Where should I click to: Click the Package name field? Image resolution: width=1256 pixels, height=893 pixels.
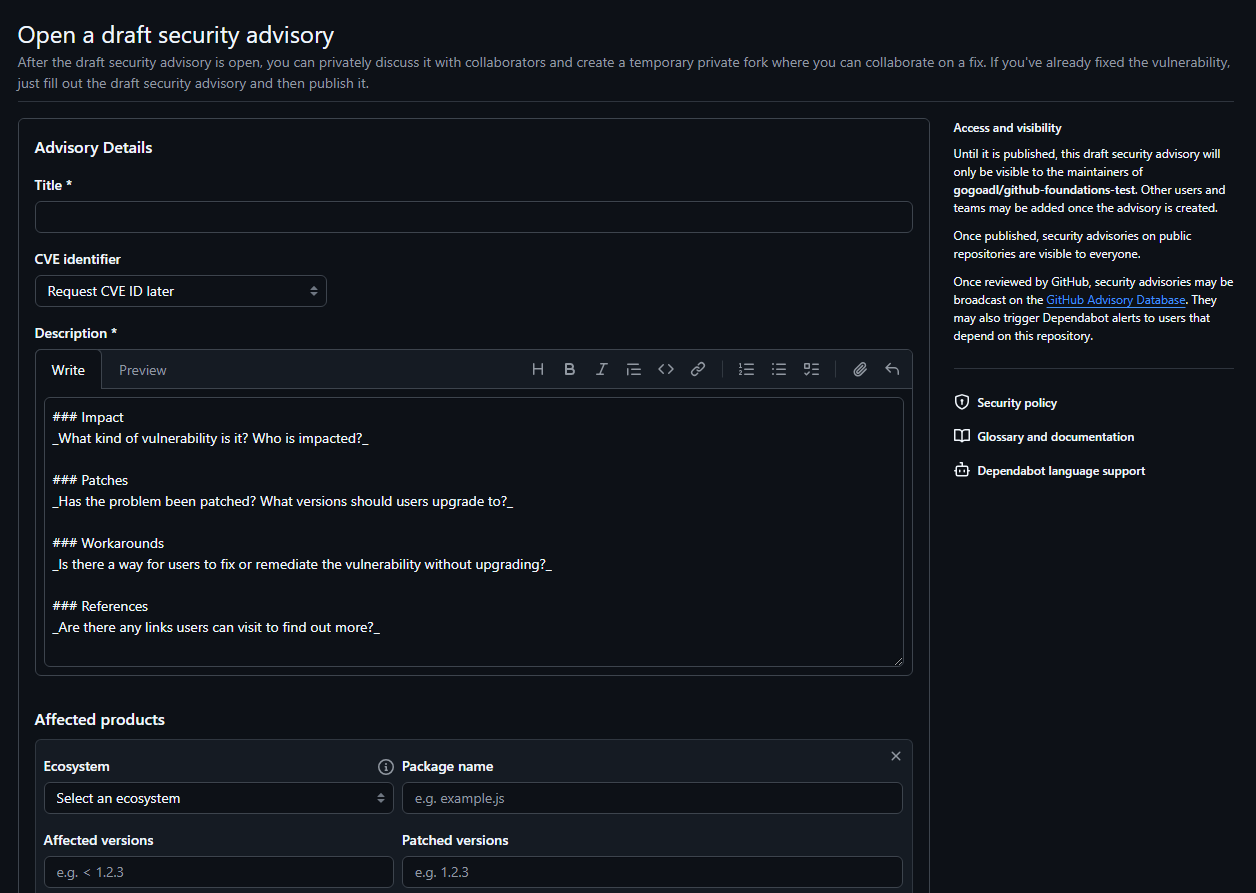tap(652, 798)
